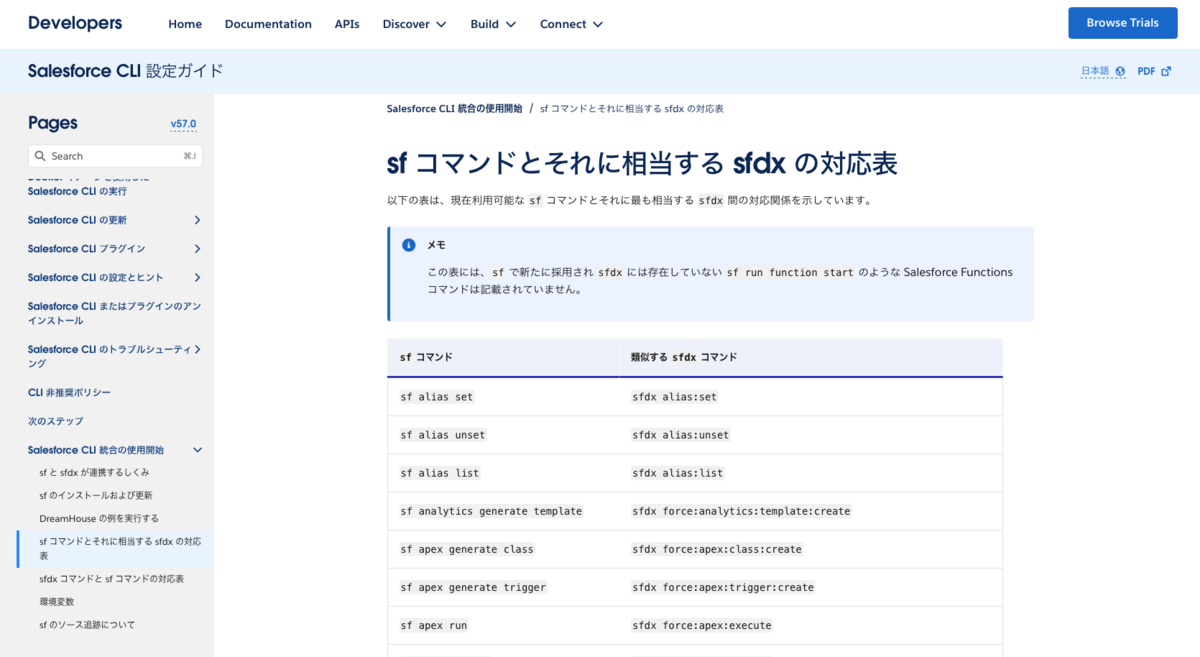Click the Pages search field
This screenshot has height=657, width=1200.
115,156
